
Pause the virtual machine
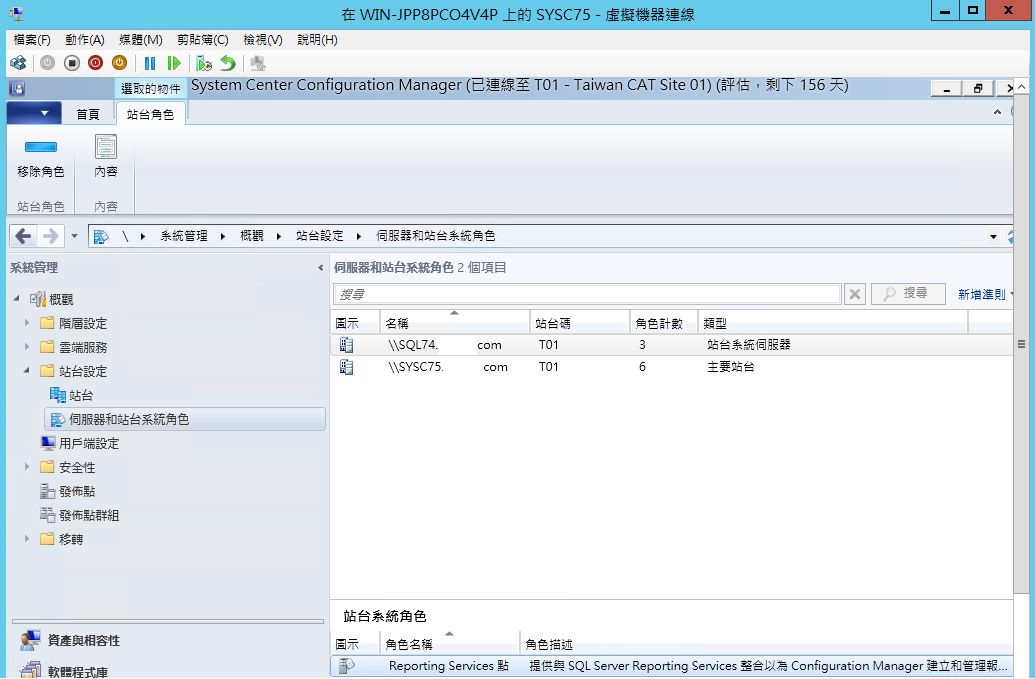(x=150, y=63)
